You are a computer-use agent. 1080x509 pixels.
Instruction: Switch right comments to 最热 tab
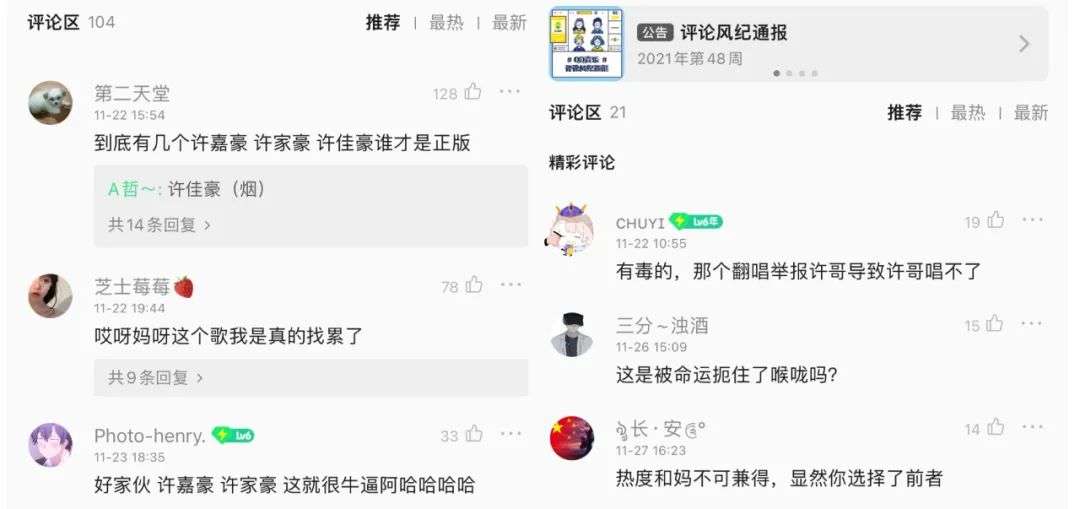click(x=968, y=113)
